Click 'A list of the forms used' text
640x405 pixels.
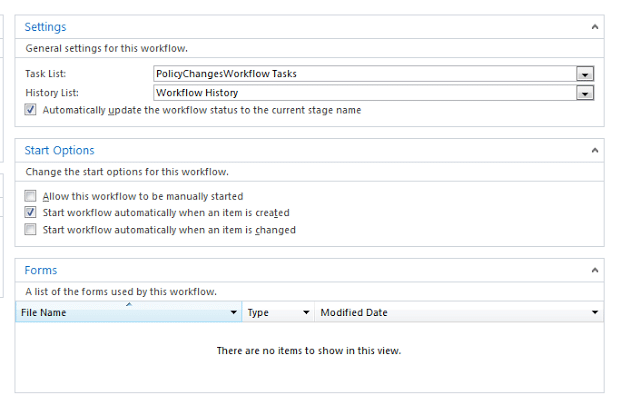point(121,292)
